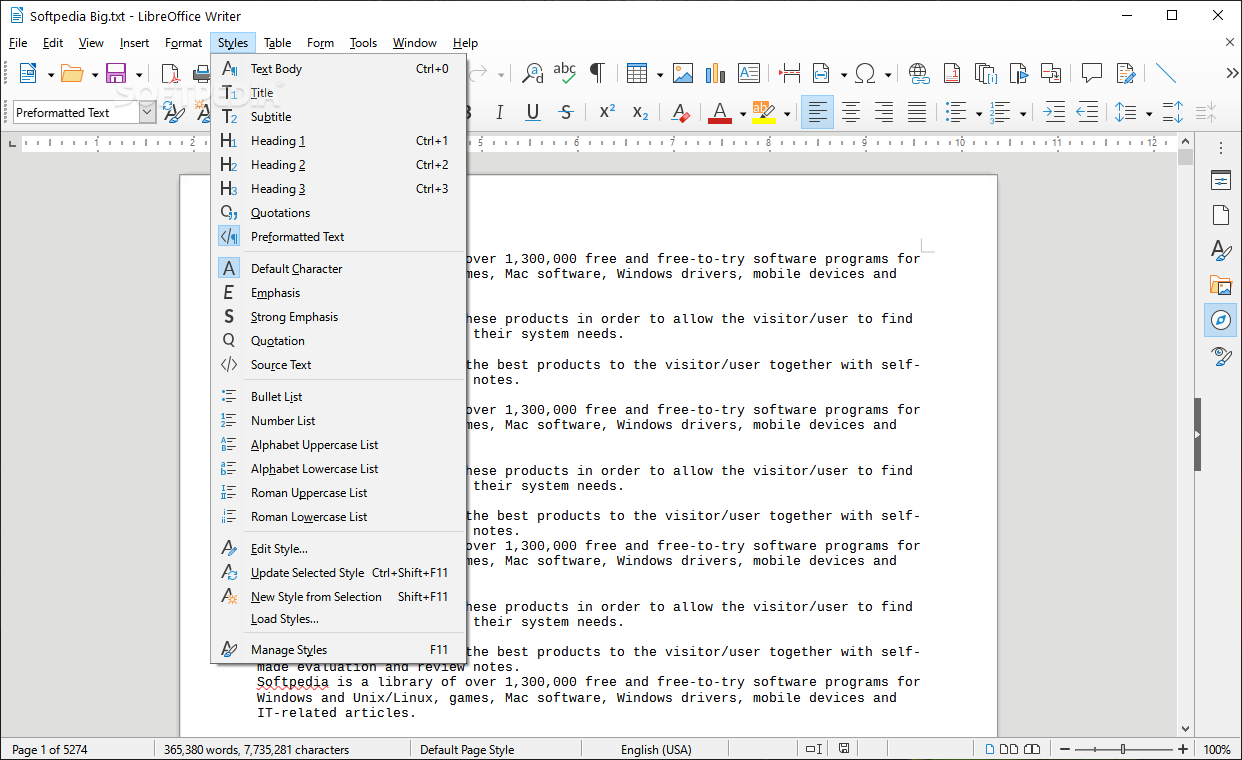Enable right paragraph alignment

[x=884, y=112]
